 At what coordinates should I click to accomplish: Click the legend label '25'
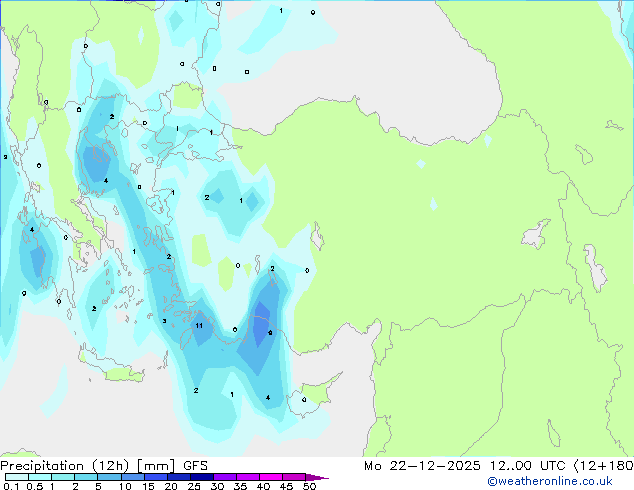click(x=194, y=486)
